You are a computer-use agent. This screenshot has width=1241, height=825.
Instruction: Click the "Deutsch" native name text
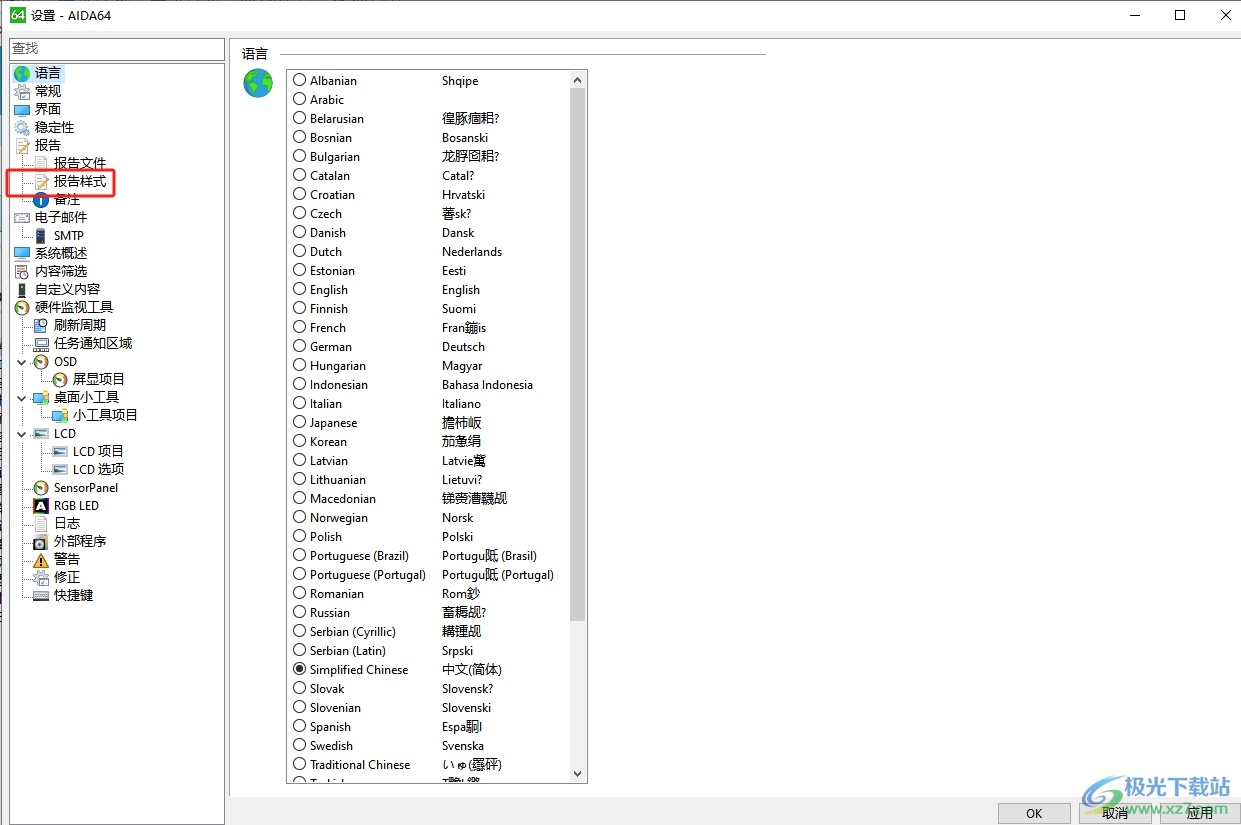463,346
